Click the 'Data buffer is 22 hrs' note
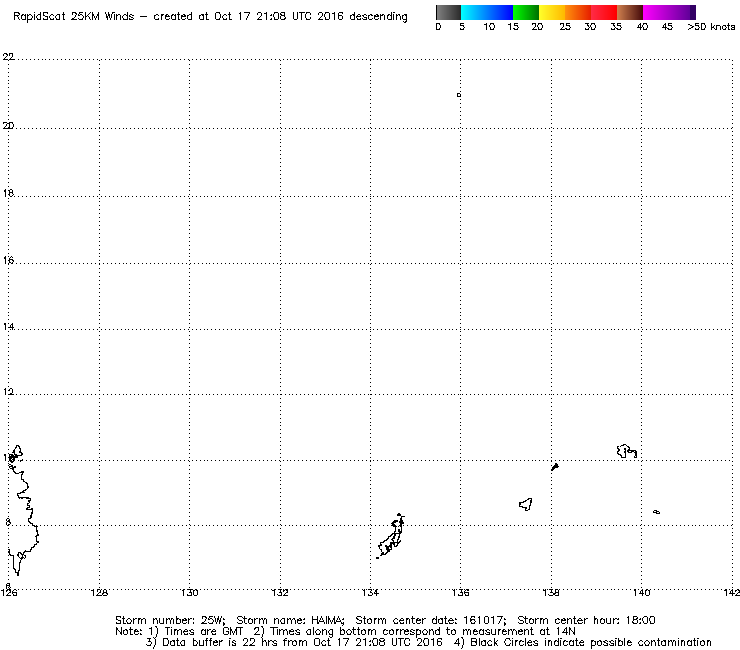The width and height of the screenshot is (740, 650). click(x=222, y=642)
